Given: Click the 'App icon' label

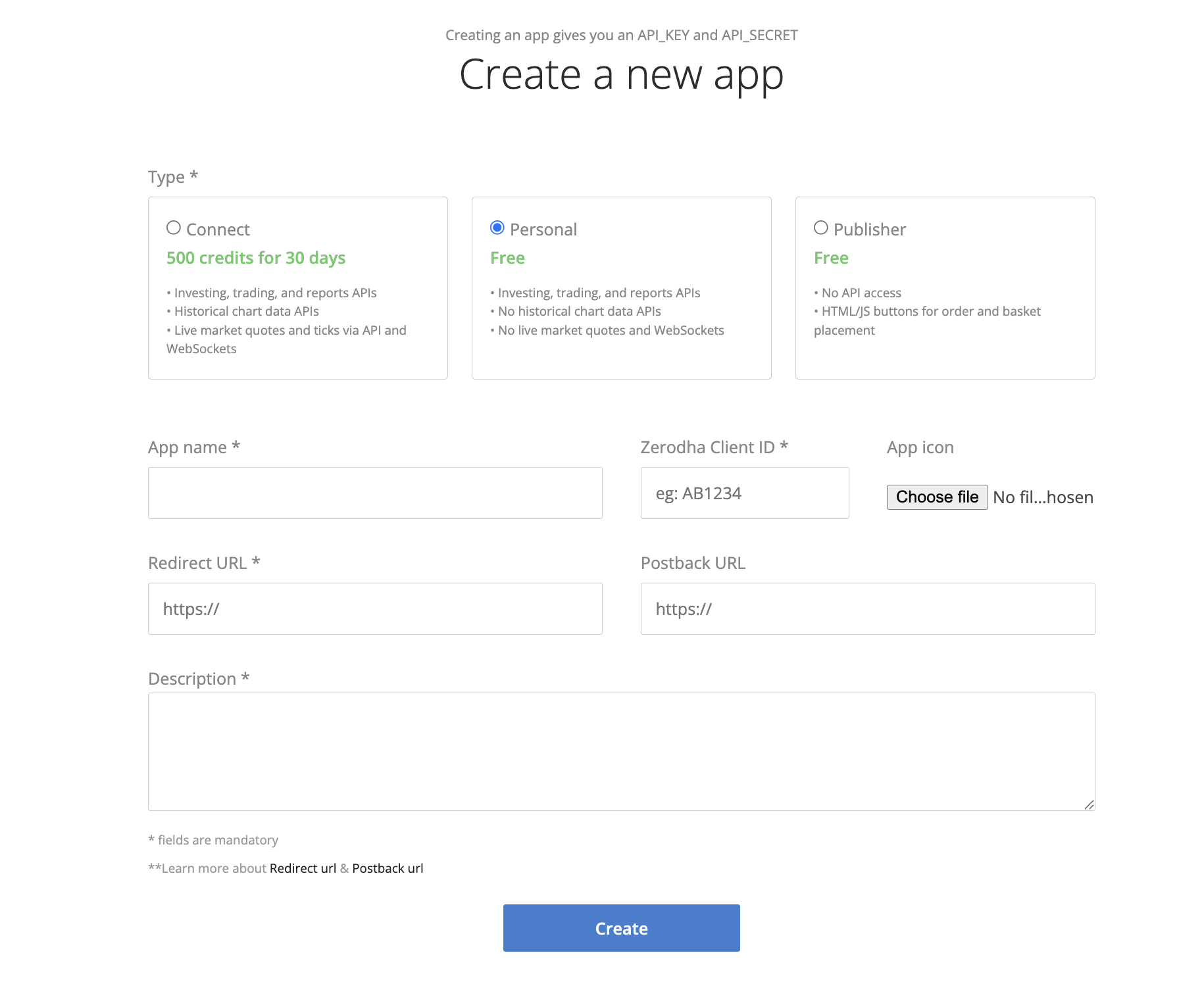Looking at the screenshot, I should [920, 447].
